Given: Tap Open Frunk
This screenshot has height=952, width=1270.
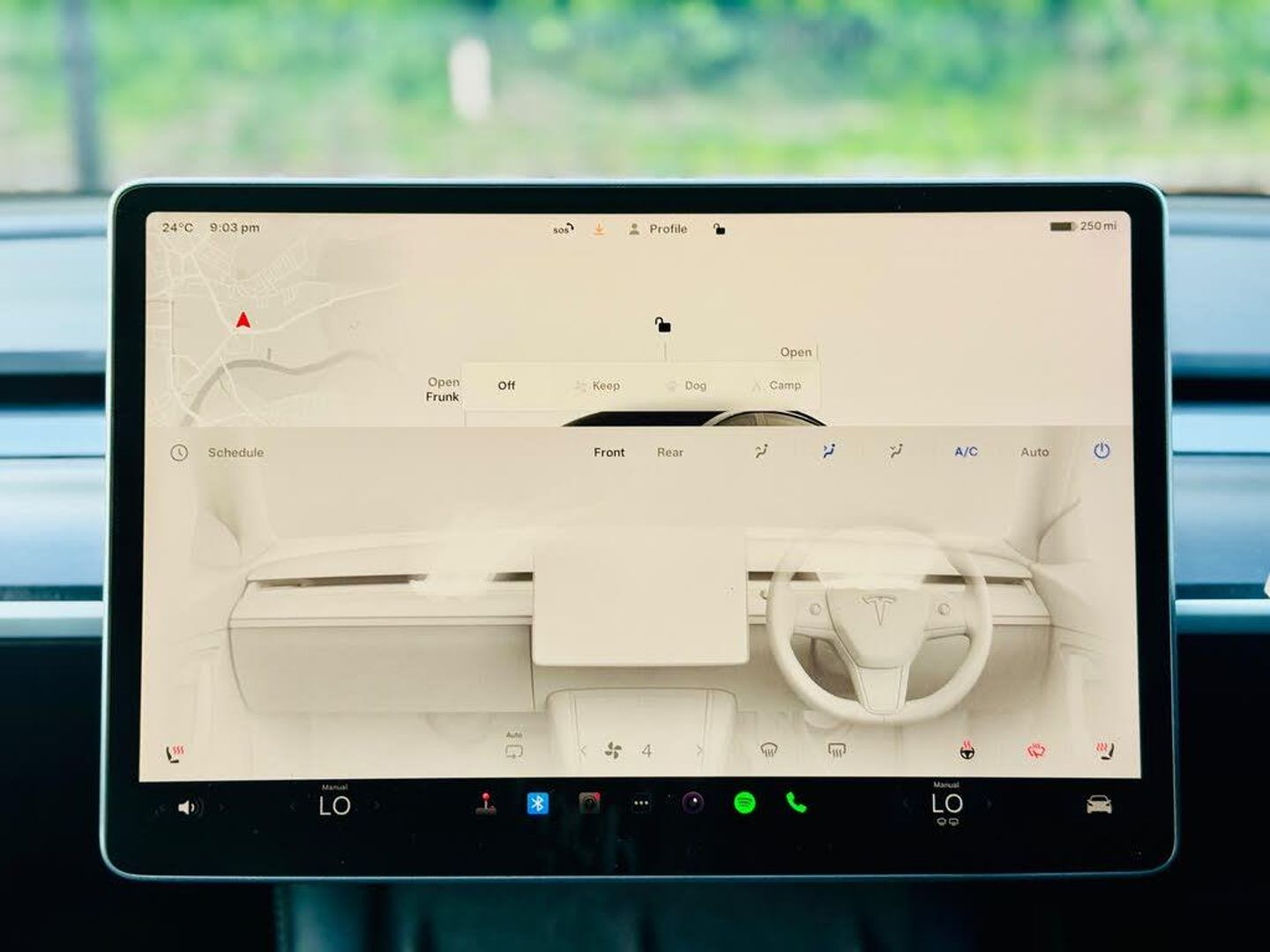Looking at the screenshot, I should click(x=443, y=390).
